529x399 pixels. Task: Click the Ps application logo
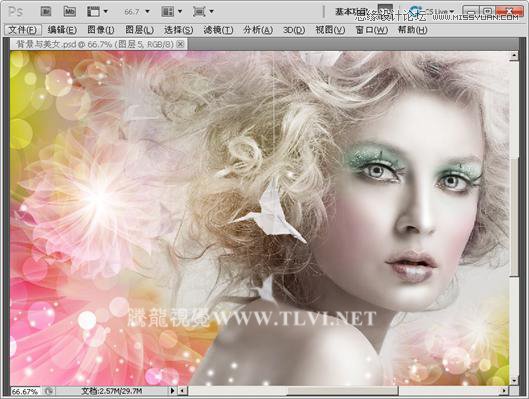(16, 12)
